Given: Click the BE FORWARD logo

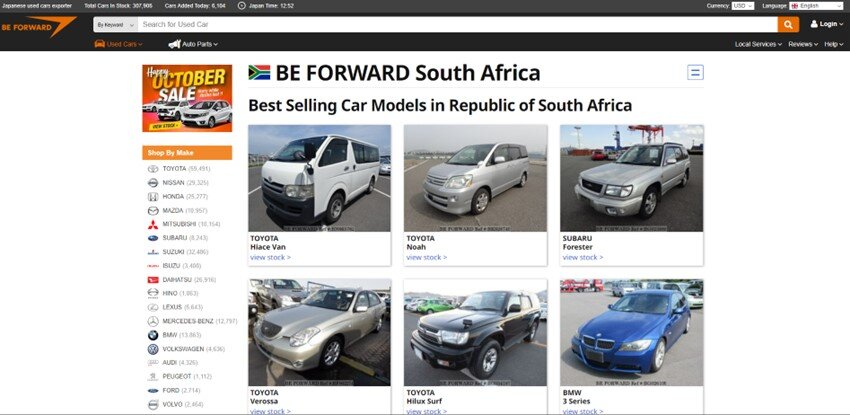Looking at the screenshot, I should pyautogui.click(x=38, y=26).
